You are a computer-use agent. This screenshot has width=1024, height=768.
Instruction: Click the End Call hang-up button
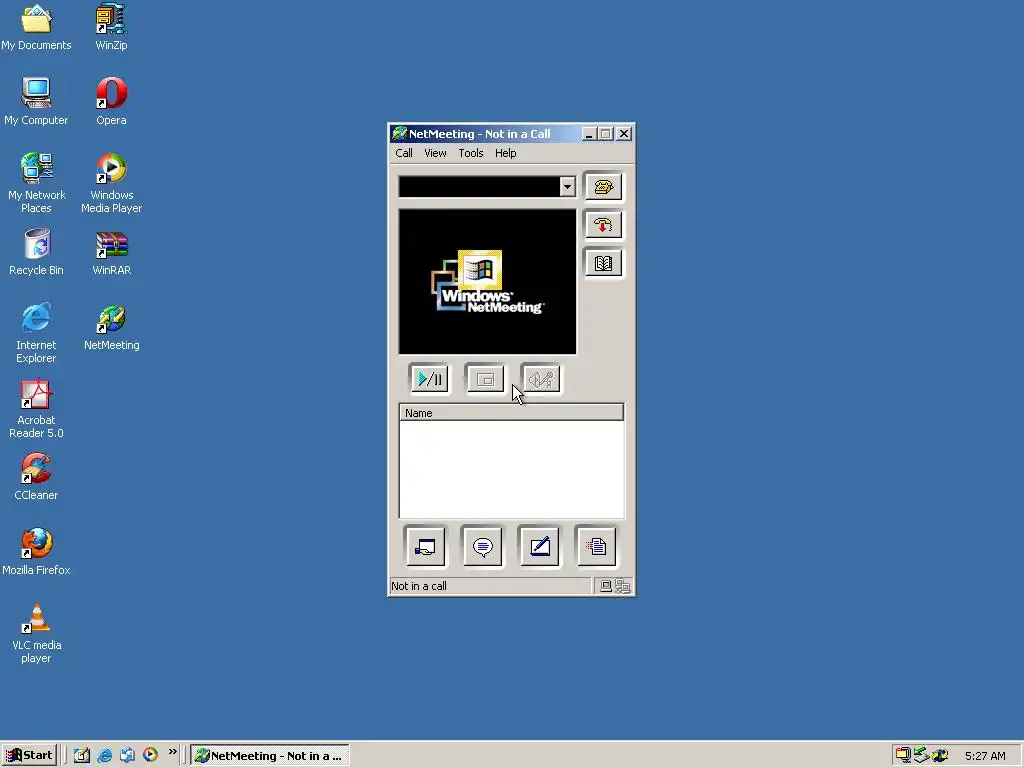click(603, 225)
